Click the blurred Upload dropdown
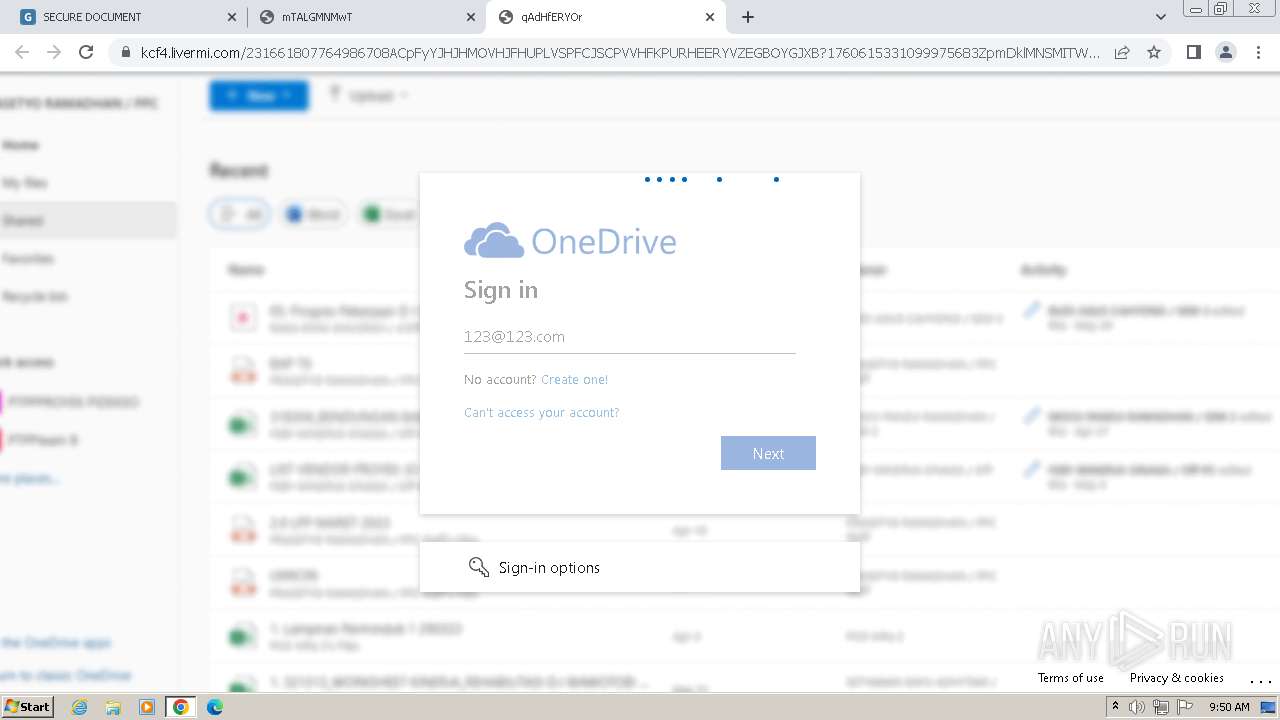This screenshot has width=1280, height=720. click(370, 96)
